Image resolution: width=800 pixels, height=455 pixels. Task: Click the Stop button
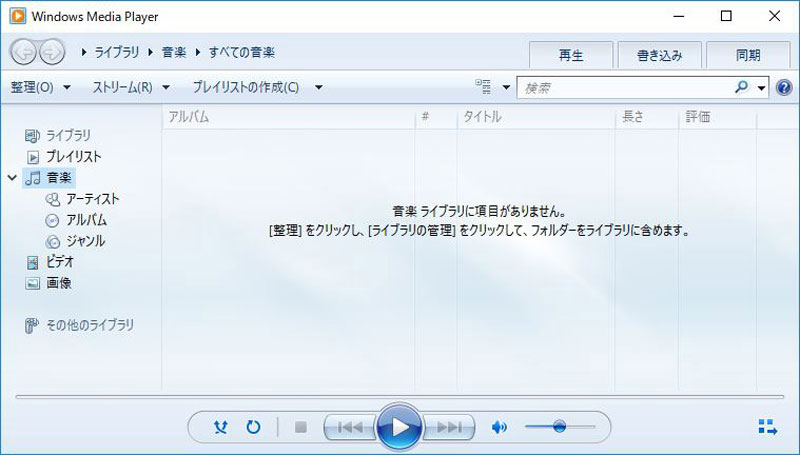pyautogui.click(x=301, y=427)
